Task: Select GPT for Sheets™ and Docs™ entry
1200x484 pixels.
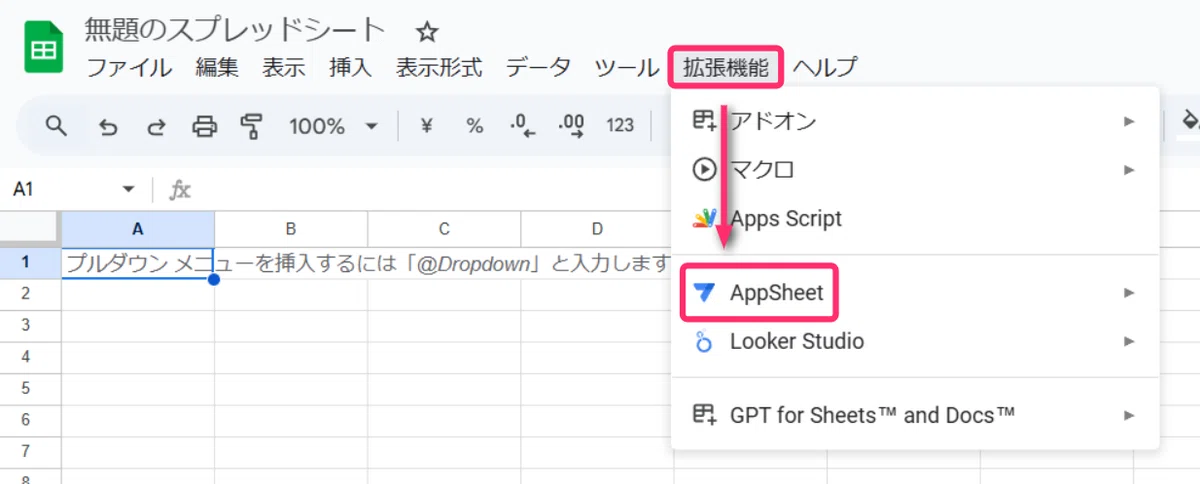Action: point(915,414)
